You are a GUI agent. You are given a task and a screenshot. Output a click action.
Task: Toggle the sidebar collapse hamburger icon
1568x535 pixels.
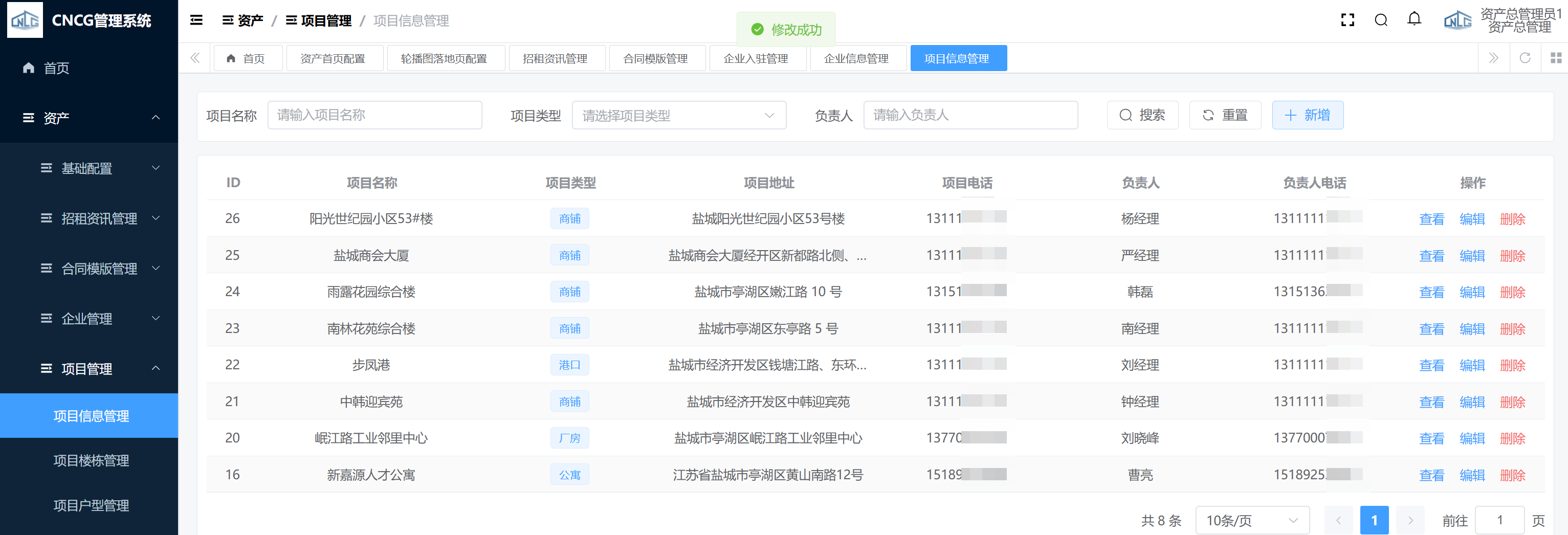pyautogui.click(x=196, y=20)
